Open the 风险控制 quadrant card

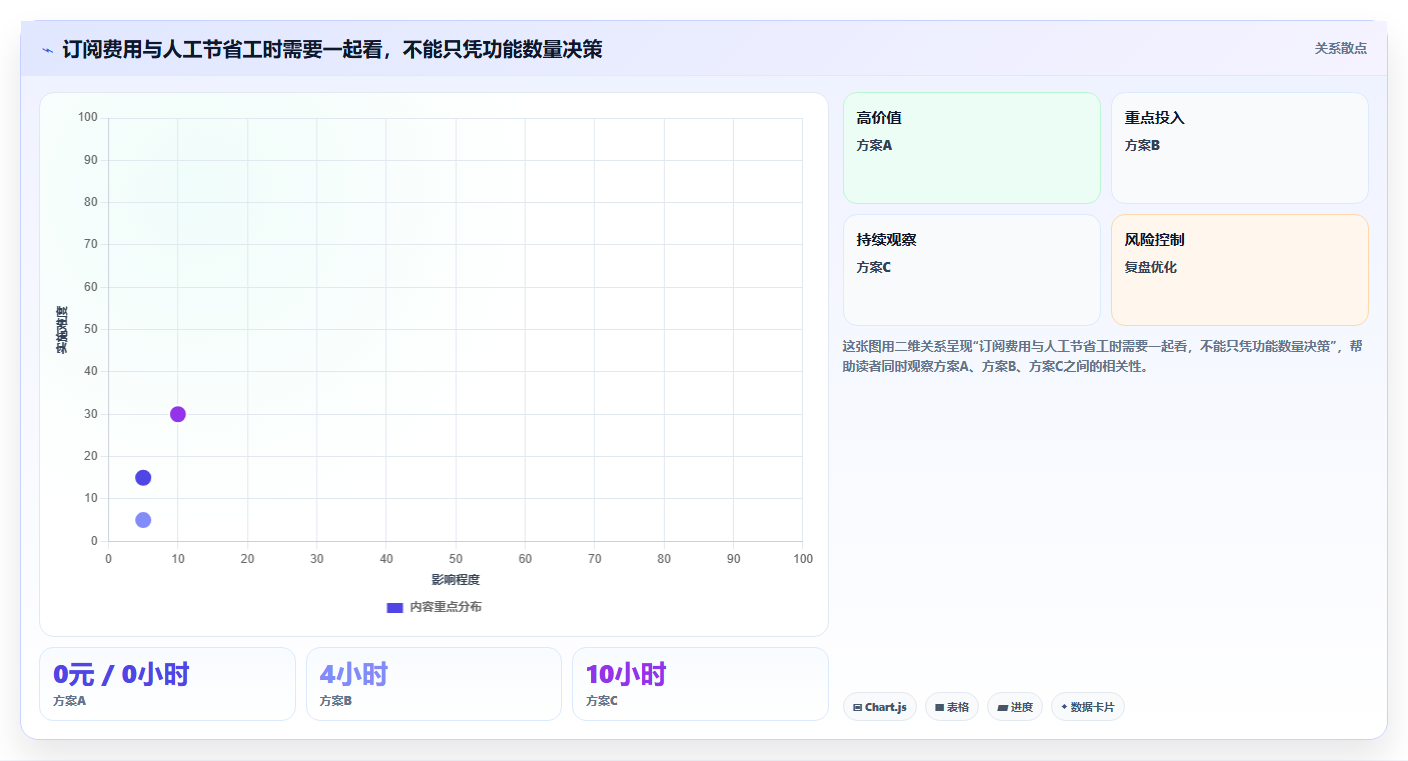pos(1240,270)
